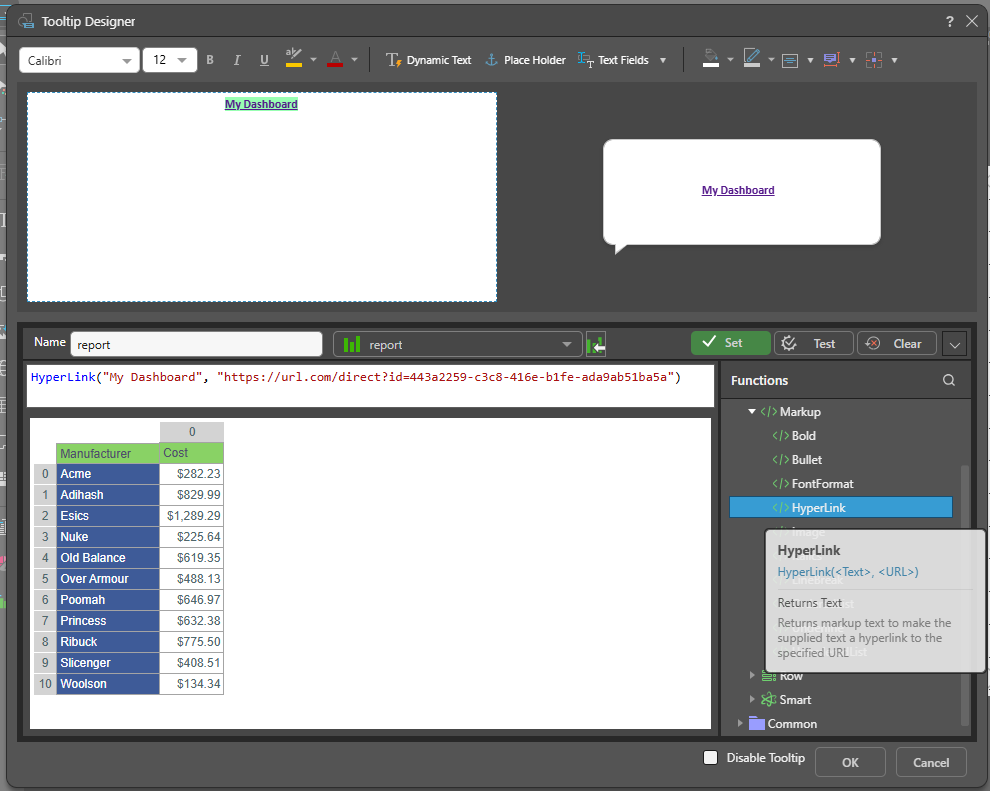The image size is (990, 791).
Task: Open the padding dropdown arrow
Action: click(894, 61)
